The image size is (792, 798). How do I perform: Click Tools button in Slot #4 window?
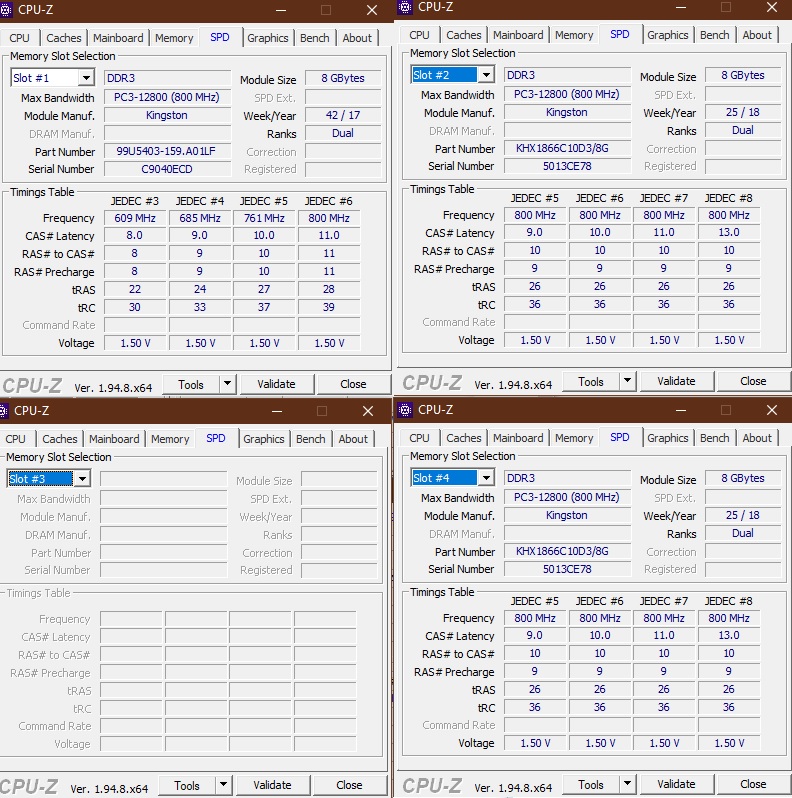[591, 784]
